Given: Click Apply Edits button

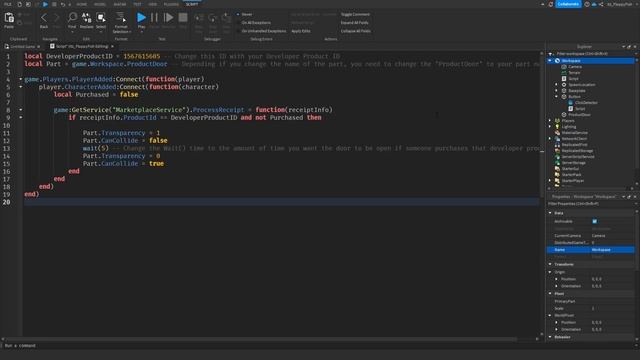Looking at the screenshot, I should (x=301, y=31).
